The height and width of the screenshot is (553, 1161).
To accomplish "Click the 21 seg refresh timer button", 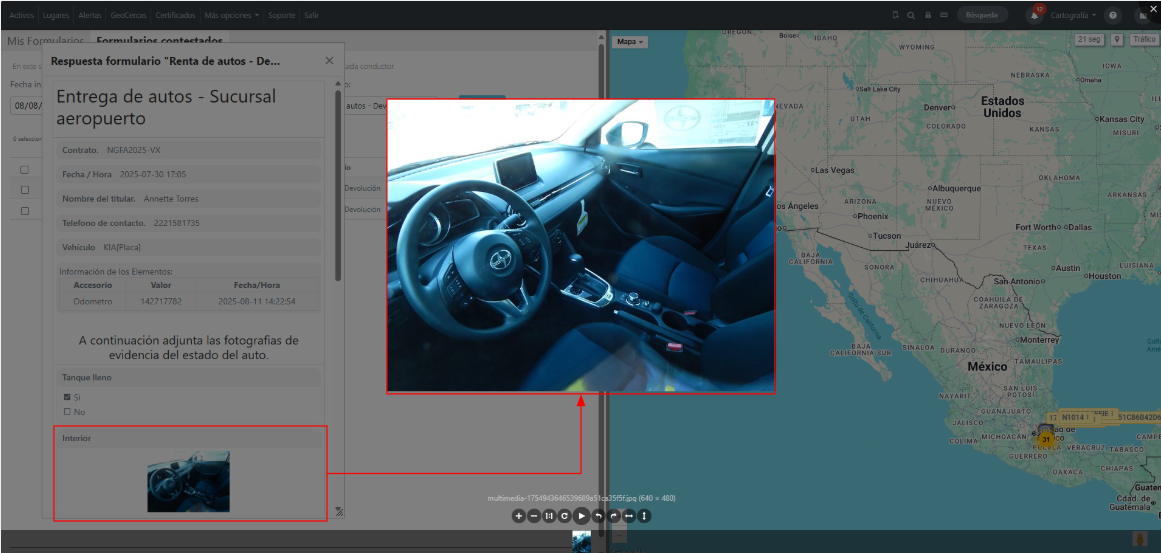I will click(x=1091, y=40).
